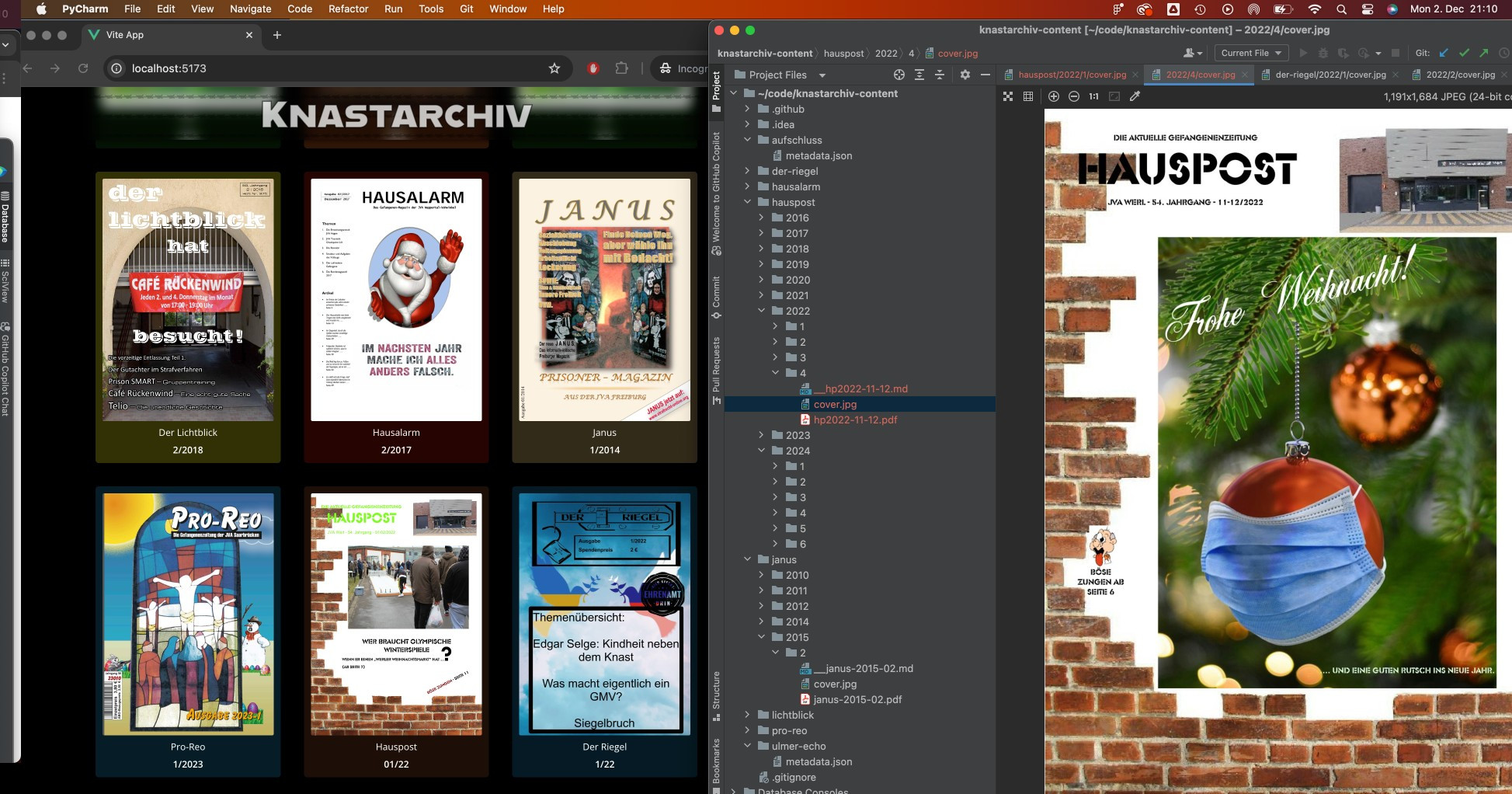Select hp2022-11-12.pdf in tree

[855, 420]
